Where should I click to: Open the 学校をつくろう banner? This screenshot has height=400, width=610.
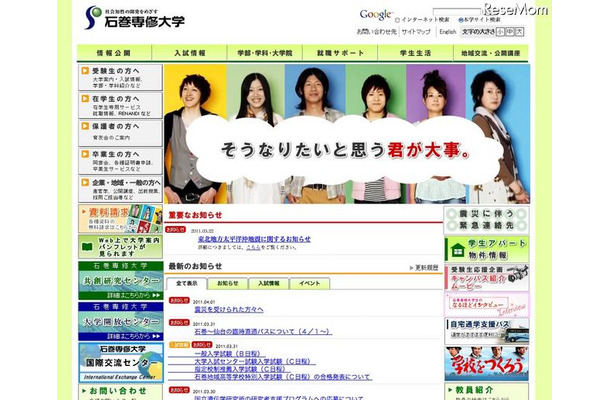pos(487,364)
